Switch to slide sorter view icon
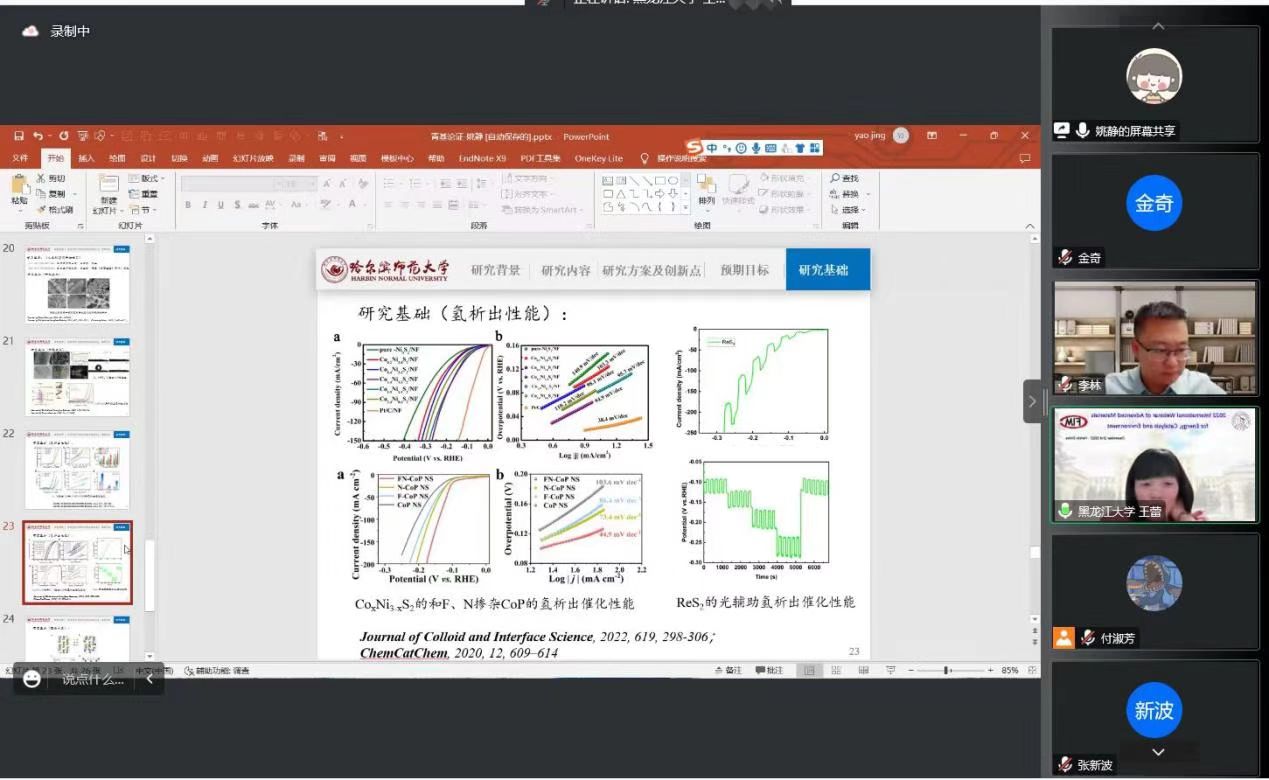1269x780 pixels. (836, 670)
